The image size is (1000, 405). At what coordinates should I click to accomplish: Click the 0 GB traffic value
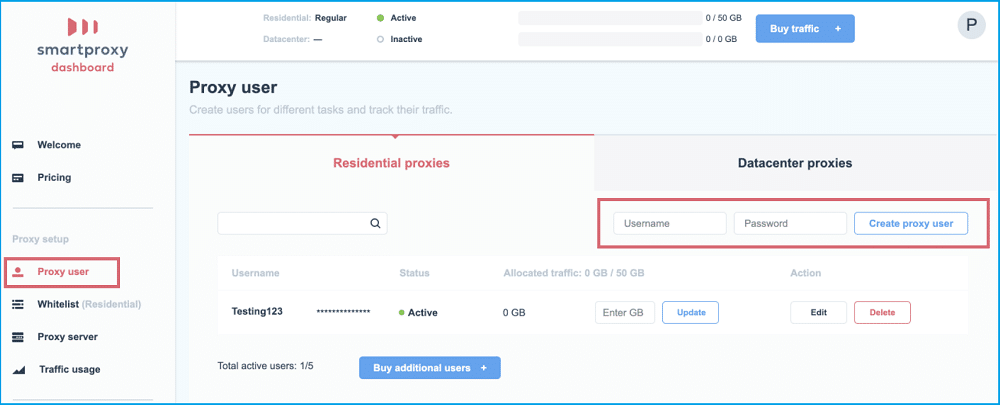pyautogui.click(x=514, y=313)
